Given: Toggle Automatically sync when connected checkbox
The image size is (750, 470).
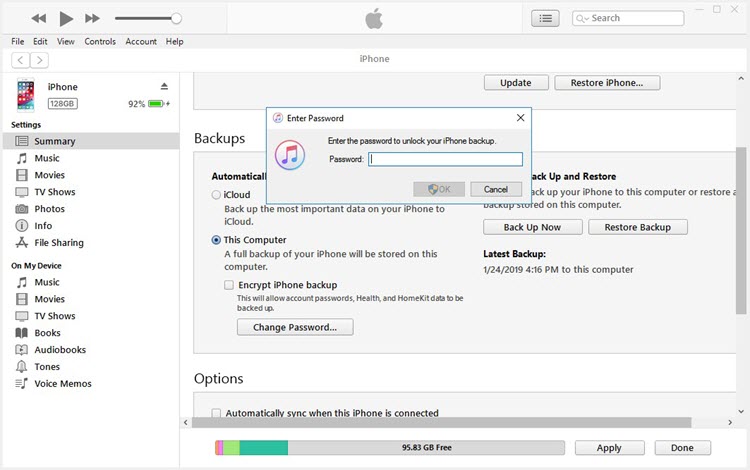Looking at the screenshot, I should point(216,413).
